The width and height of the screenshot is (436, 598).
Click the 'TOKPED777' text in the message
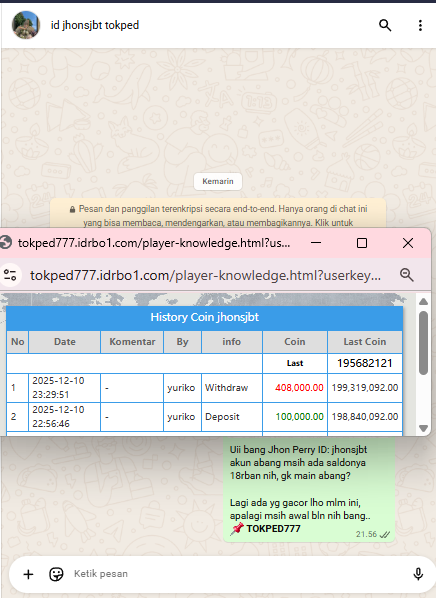tap(273, 529)
